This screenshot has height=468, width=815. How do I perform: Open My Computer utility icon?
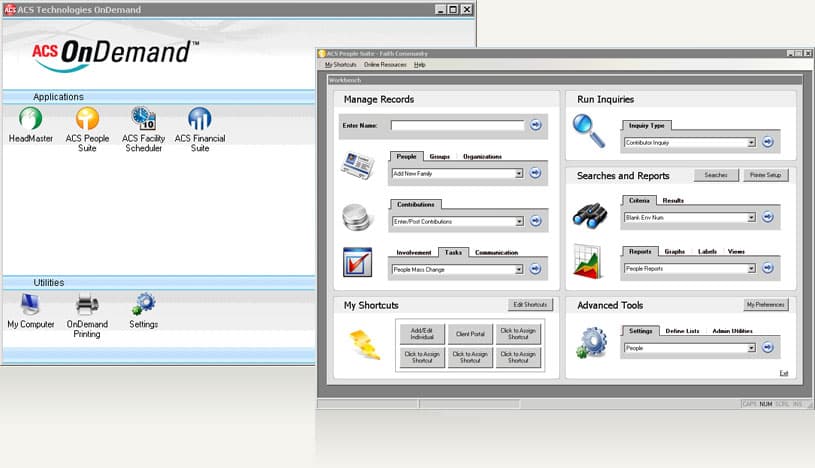[x=31, y=304]
